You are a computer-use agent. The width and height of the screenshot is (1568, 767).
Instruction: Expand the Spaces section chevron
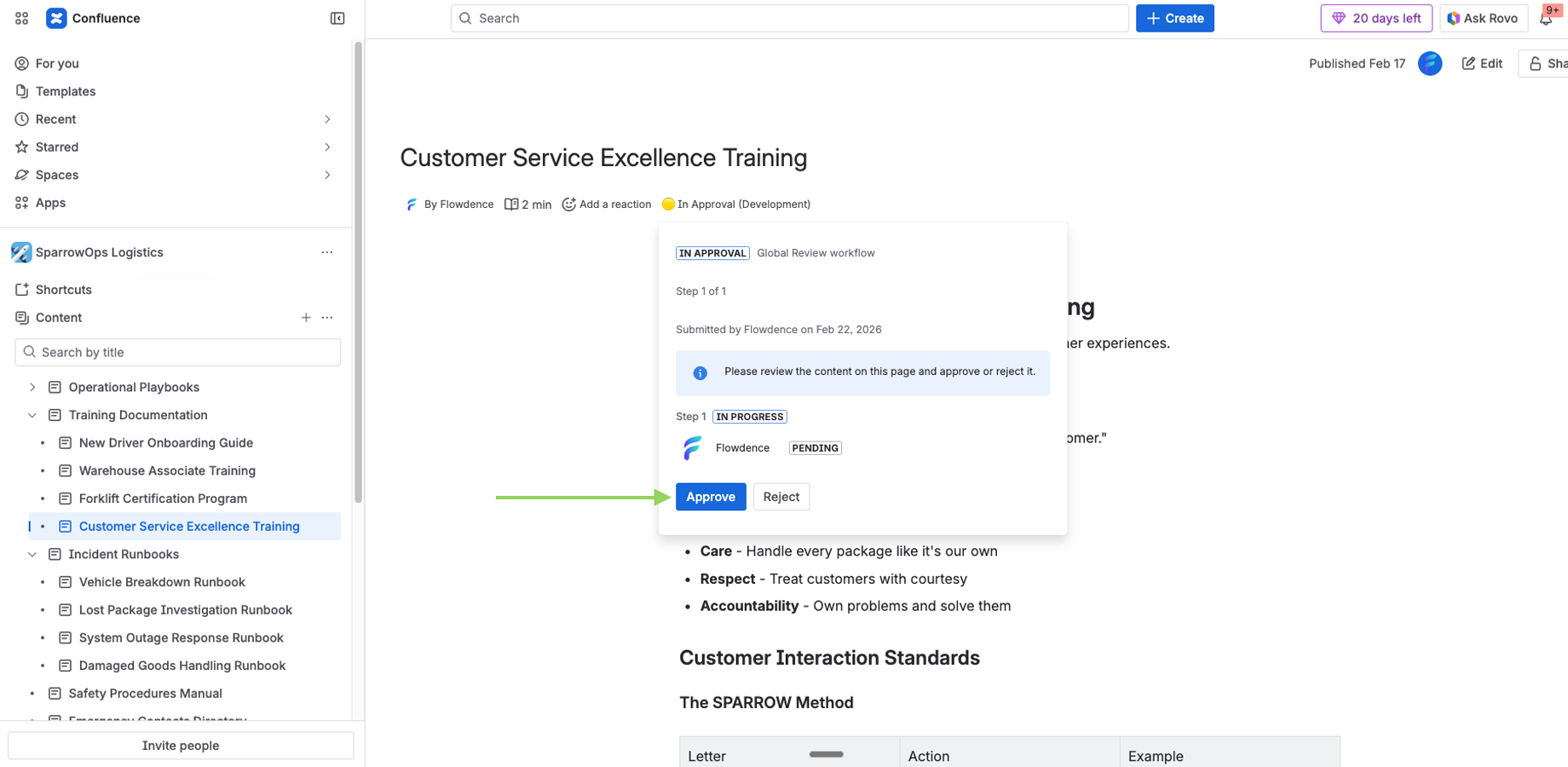[x=327, y=175]
